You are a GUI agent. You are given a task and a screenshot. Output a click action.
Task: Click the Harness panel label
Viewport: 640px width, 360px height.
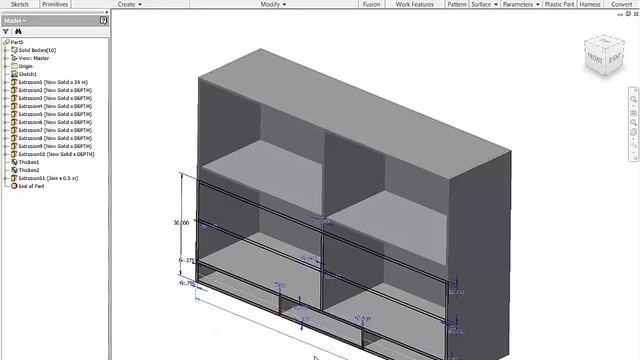(x=590, y=4)
